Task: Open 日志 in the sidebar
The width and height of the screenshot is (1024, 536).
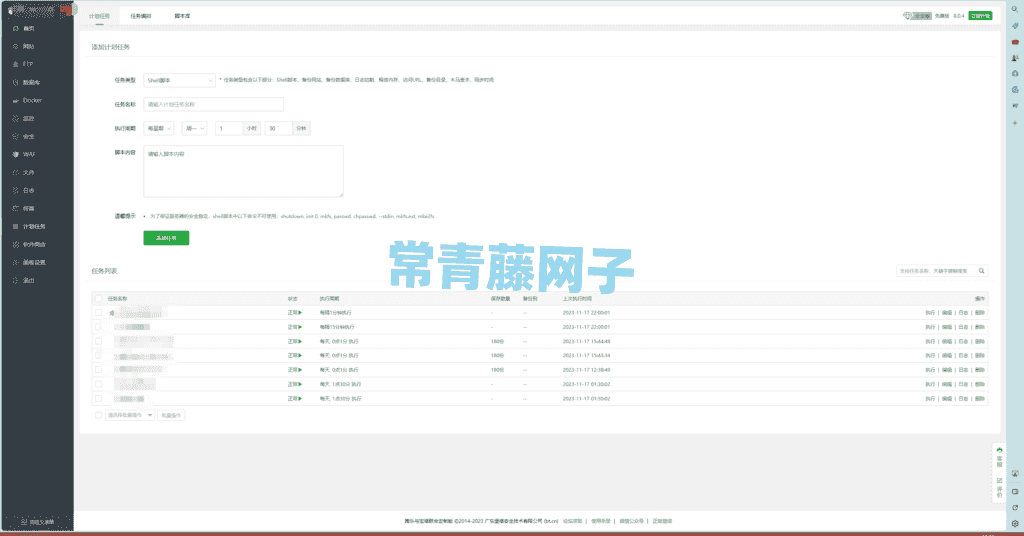Action: [28, 191]
